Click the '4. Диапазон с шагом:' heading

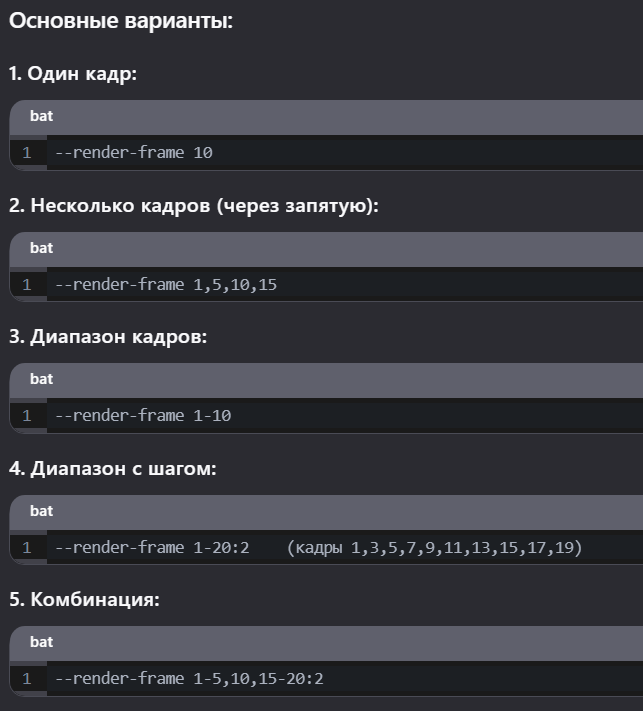click(x=112, y=468)
